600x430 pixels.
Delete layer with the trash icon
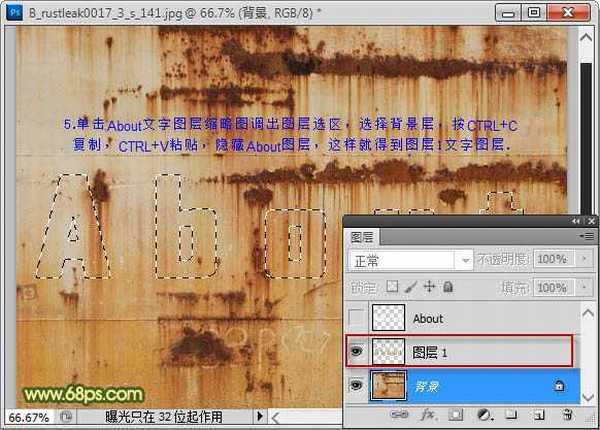[567, 415]
